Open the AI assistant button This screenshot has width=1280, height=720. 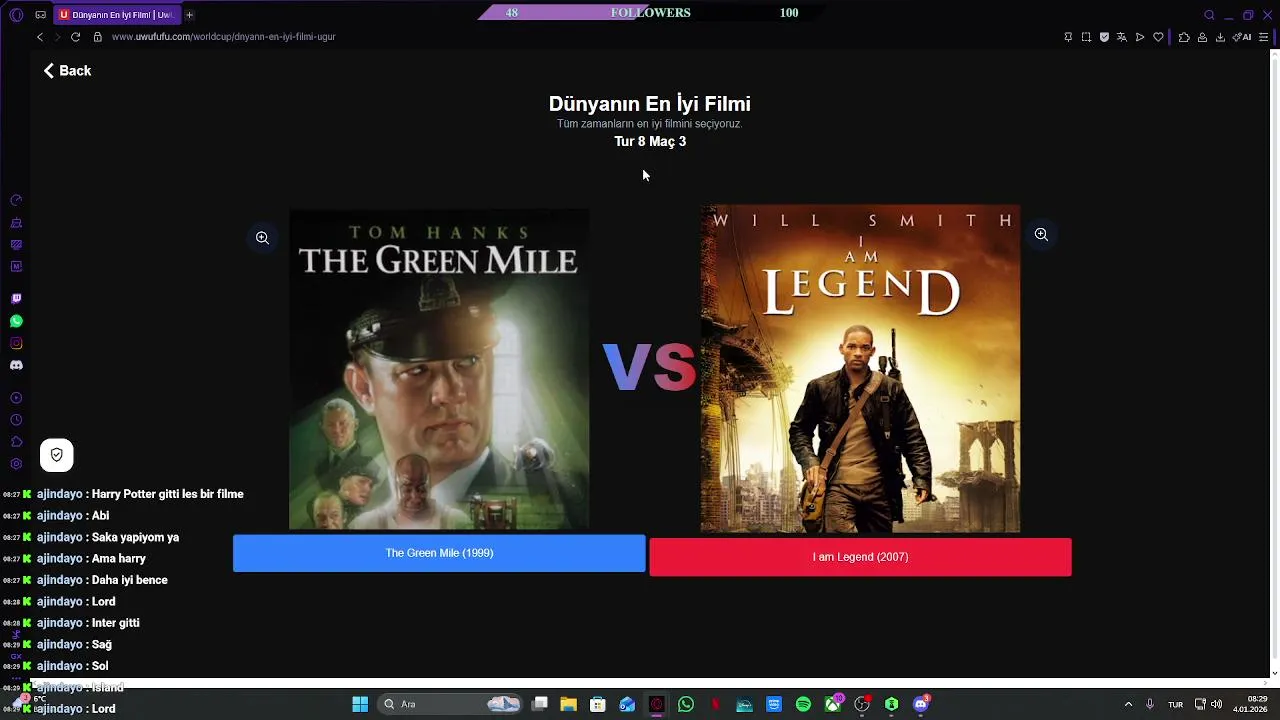tap(1242, 37)
